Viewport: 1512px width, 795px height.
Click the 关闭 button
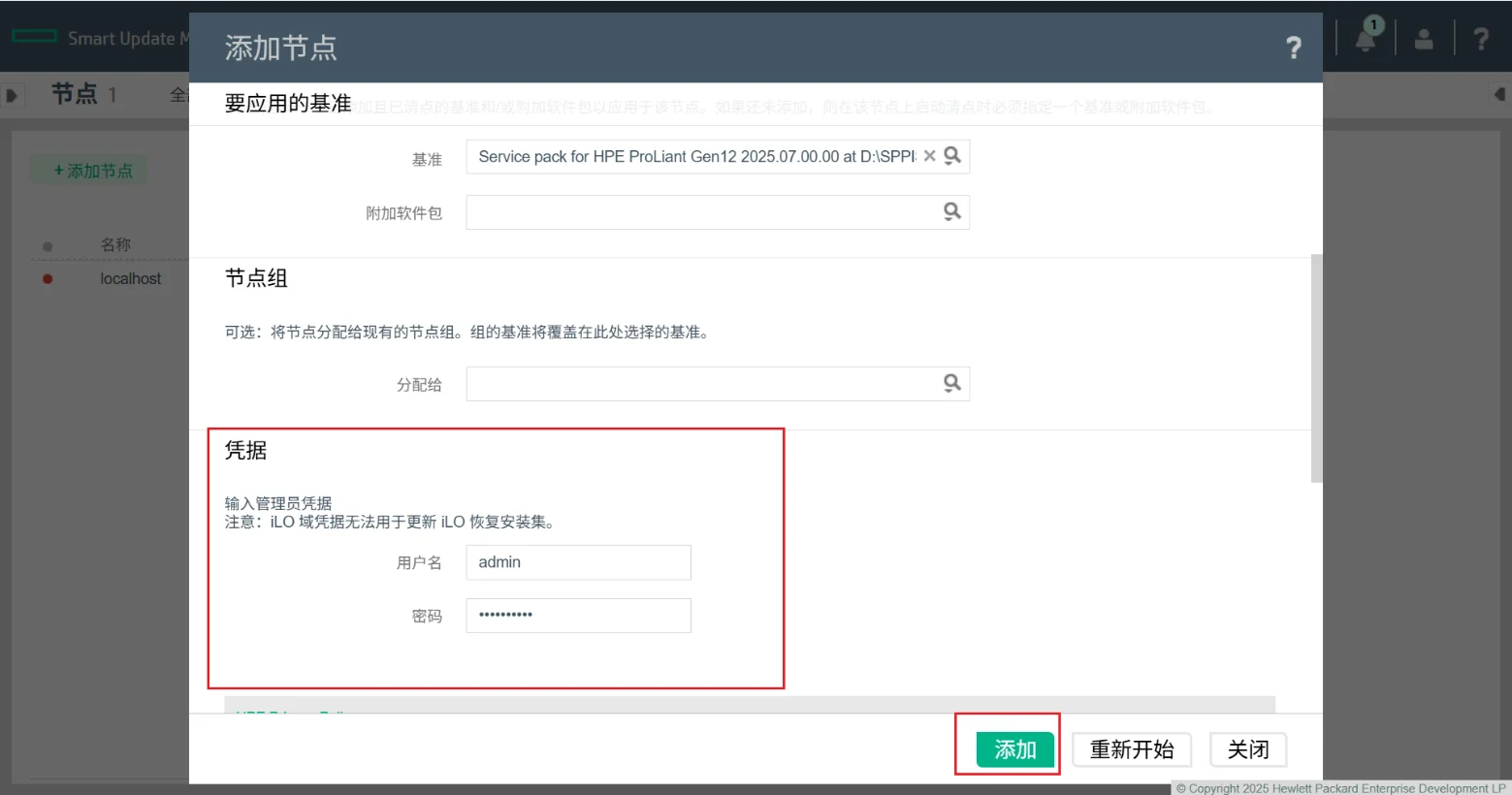click(1248, 749)
